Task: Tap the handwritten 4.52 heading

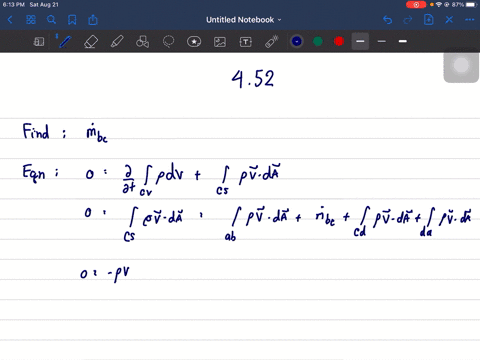Action: (253, 79)
